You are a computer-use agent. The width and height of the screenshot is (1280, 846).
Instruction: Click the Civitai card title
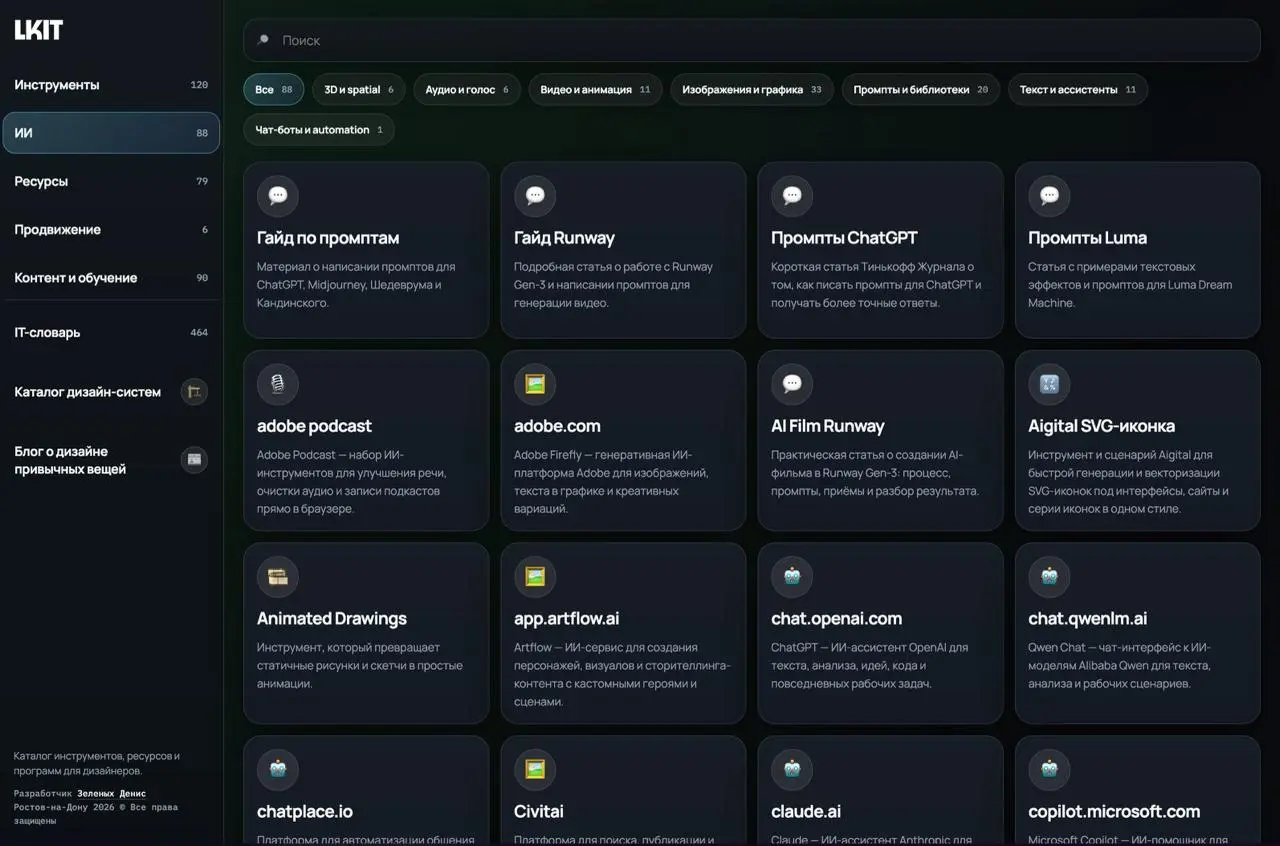[539, 812]
